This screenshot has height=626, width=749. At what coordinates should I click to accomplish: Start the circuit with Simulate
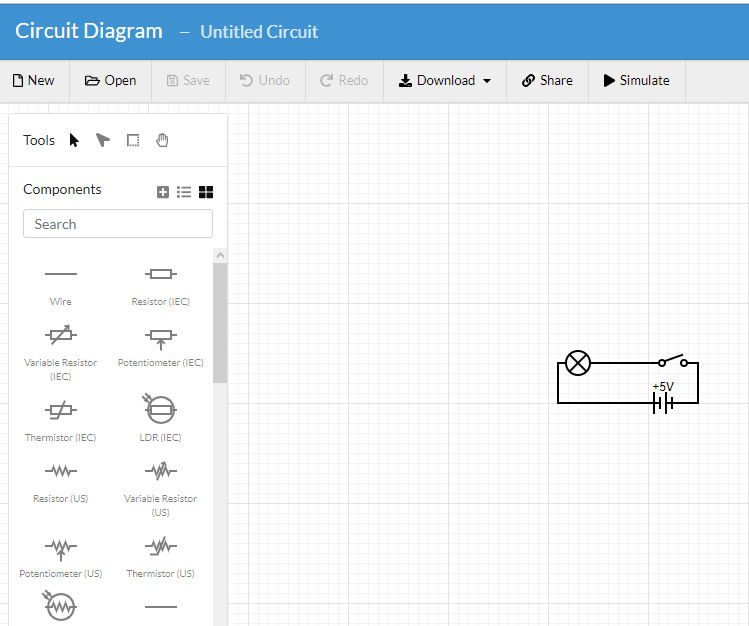point(637,80)
